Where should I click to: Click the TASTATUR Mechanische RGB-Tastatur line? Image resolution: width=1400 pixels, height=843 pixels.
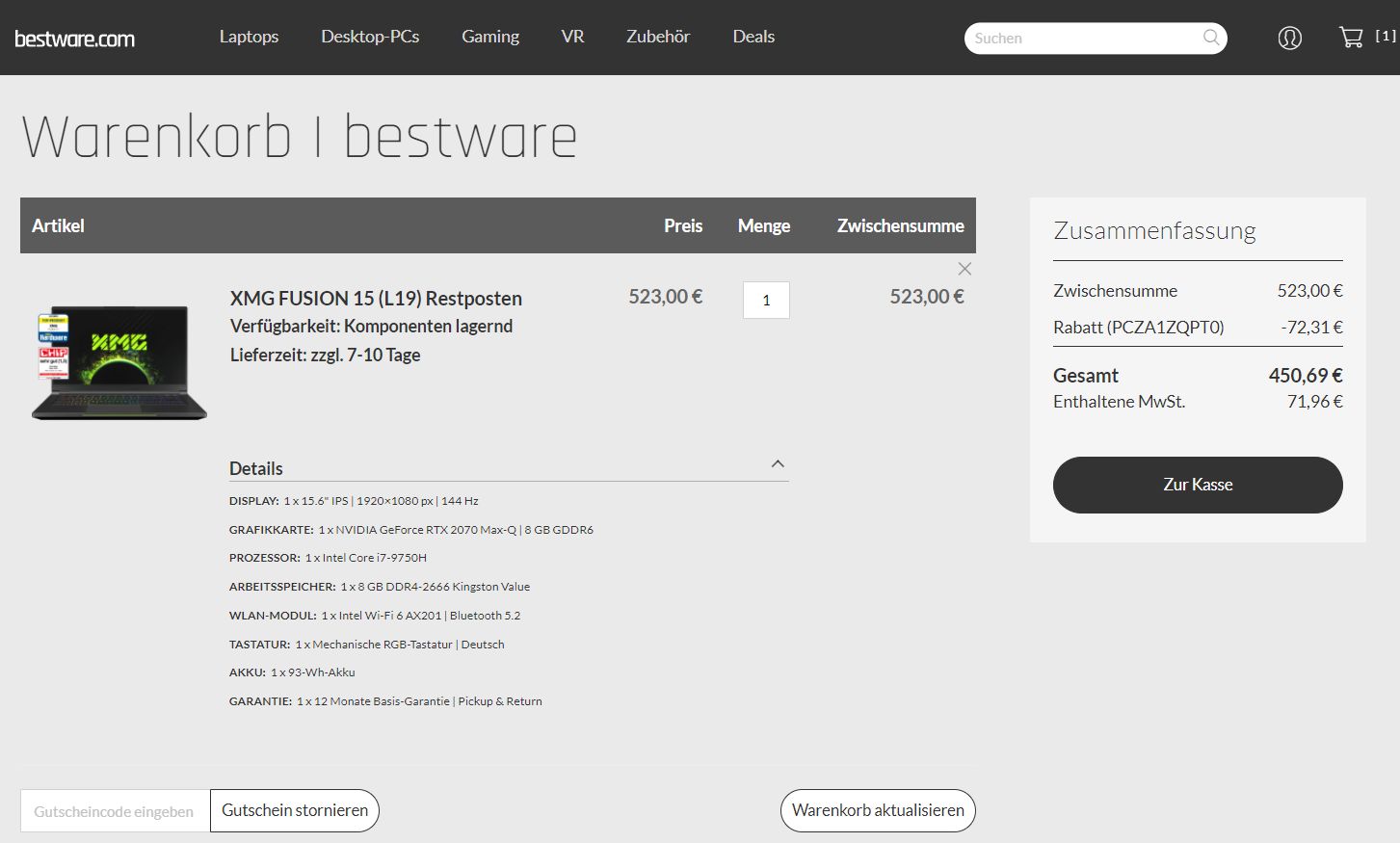367,645
